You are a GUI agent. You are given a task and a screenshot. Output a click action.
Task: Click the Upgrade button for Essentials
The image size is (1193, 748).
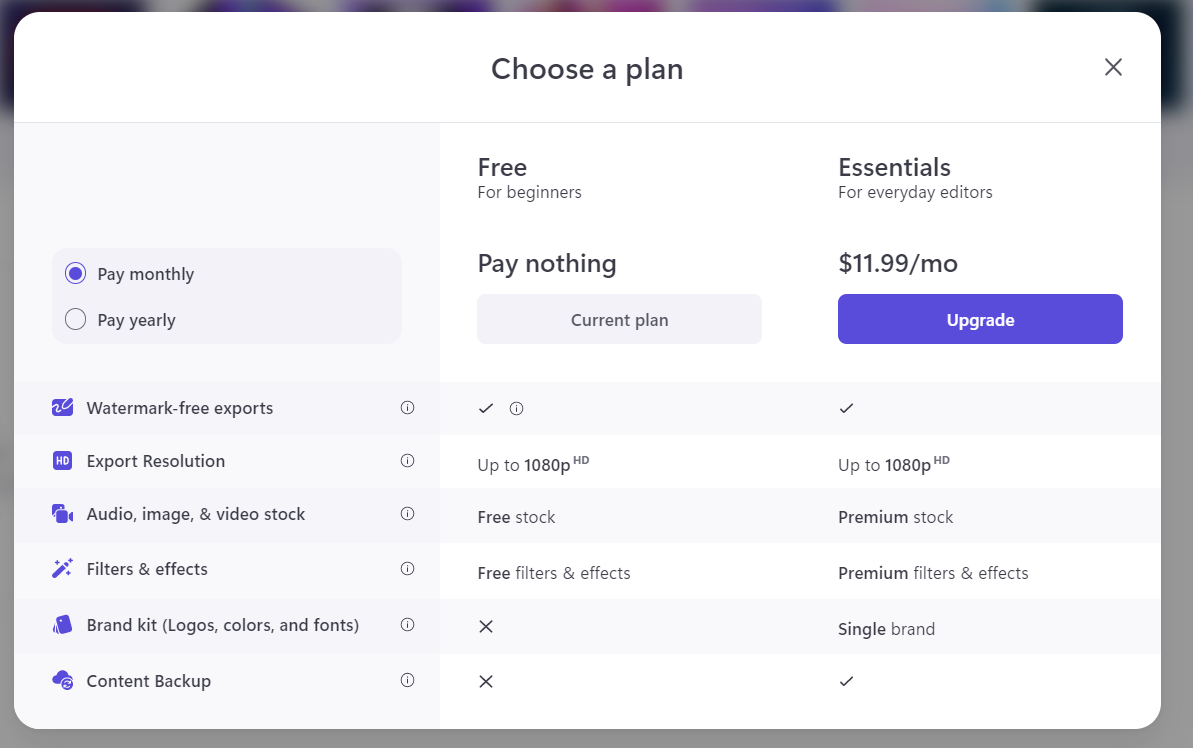coord(980,319)
